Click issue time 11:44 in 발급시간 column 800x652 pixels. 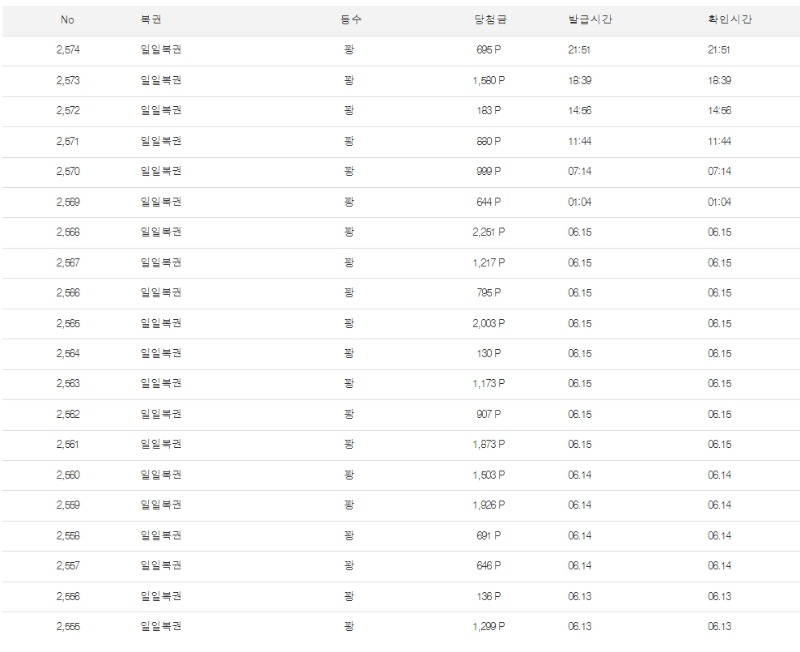(x=579, y=141)
